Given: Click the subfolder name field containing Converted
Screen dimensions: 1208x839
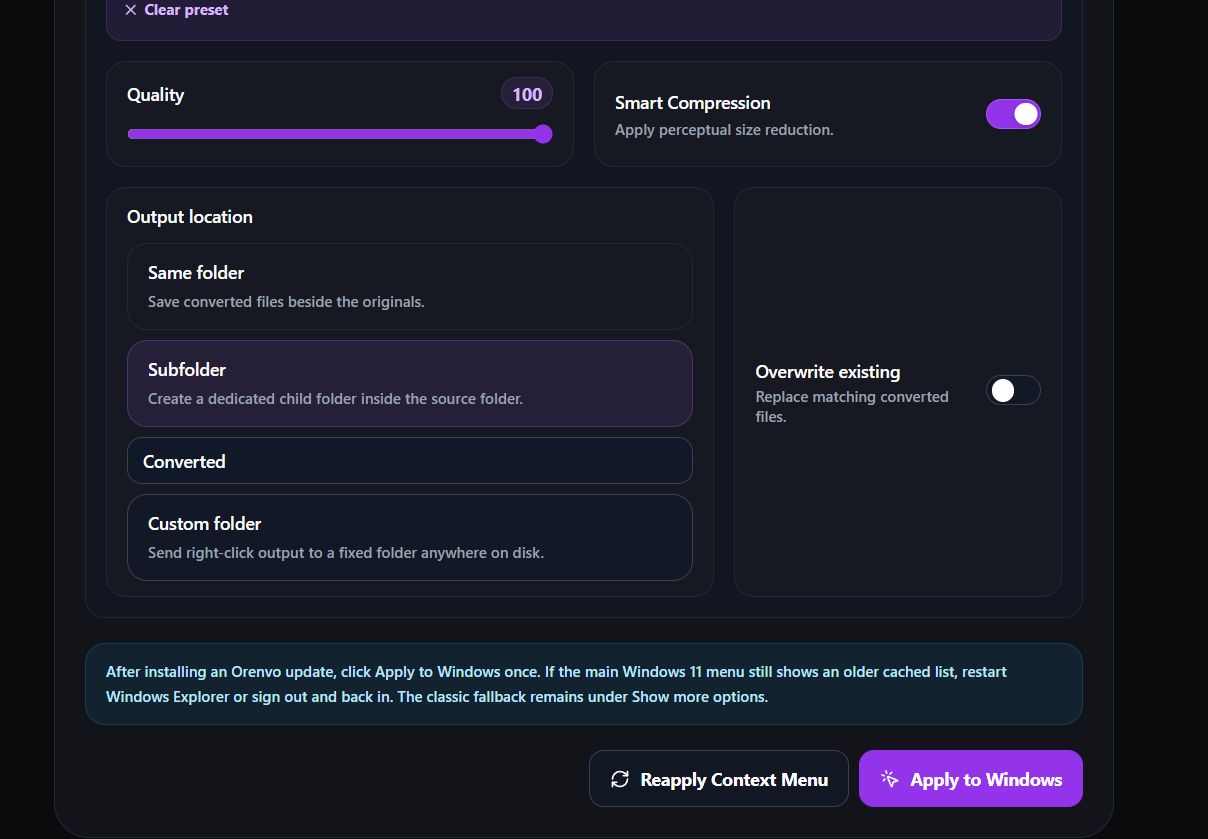Looking at the screenshot, I should (x=410, y=461).
